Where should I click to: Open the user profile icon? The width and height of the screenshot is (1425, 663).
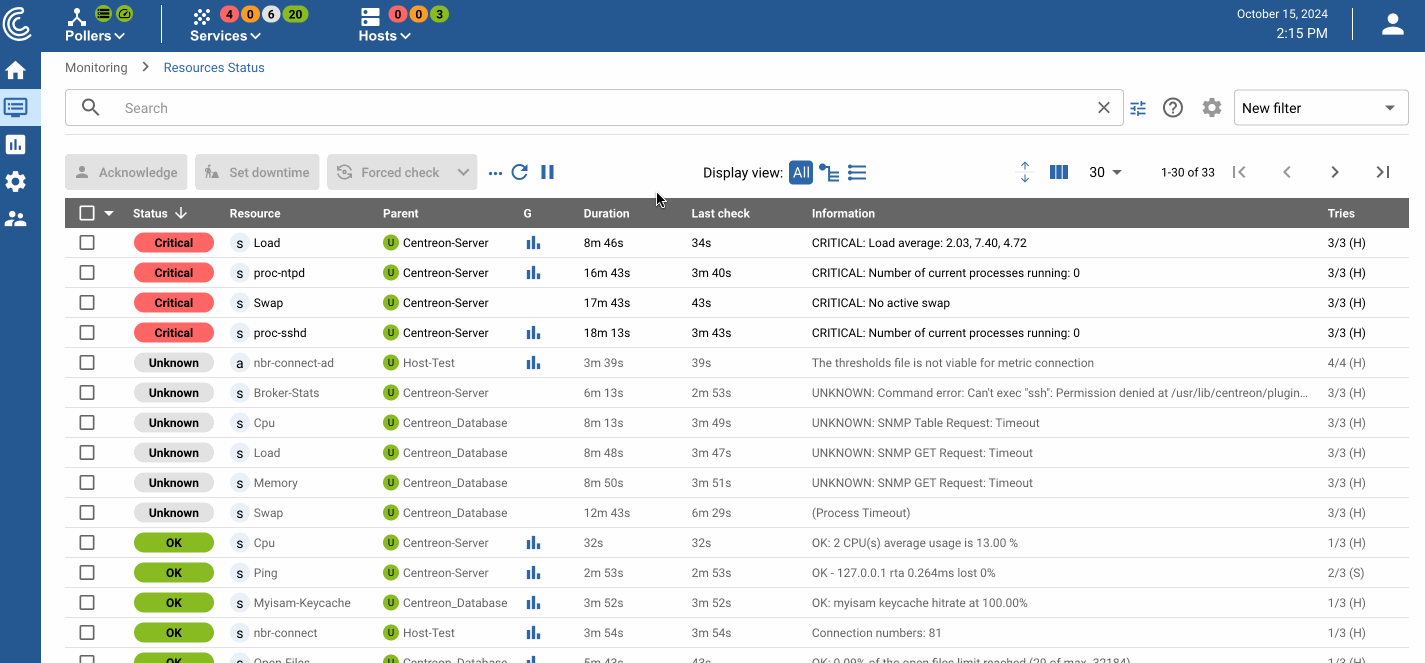click(1393, 25)
